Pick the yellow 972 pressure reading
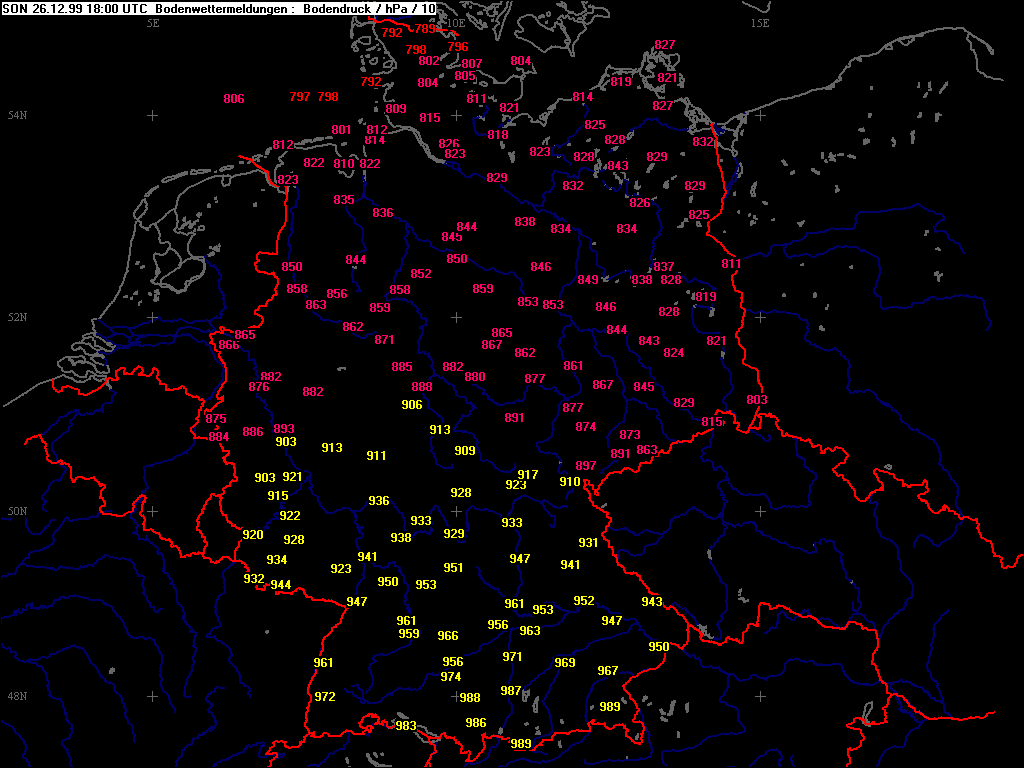1024x768 pixels. pyautogui.click(x=325, y=697)
